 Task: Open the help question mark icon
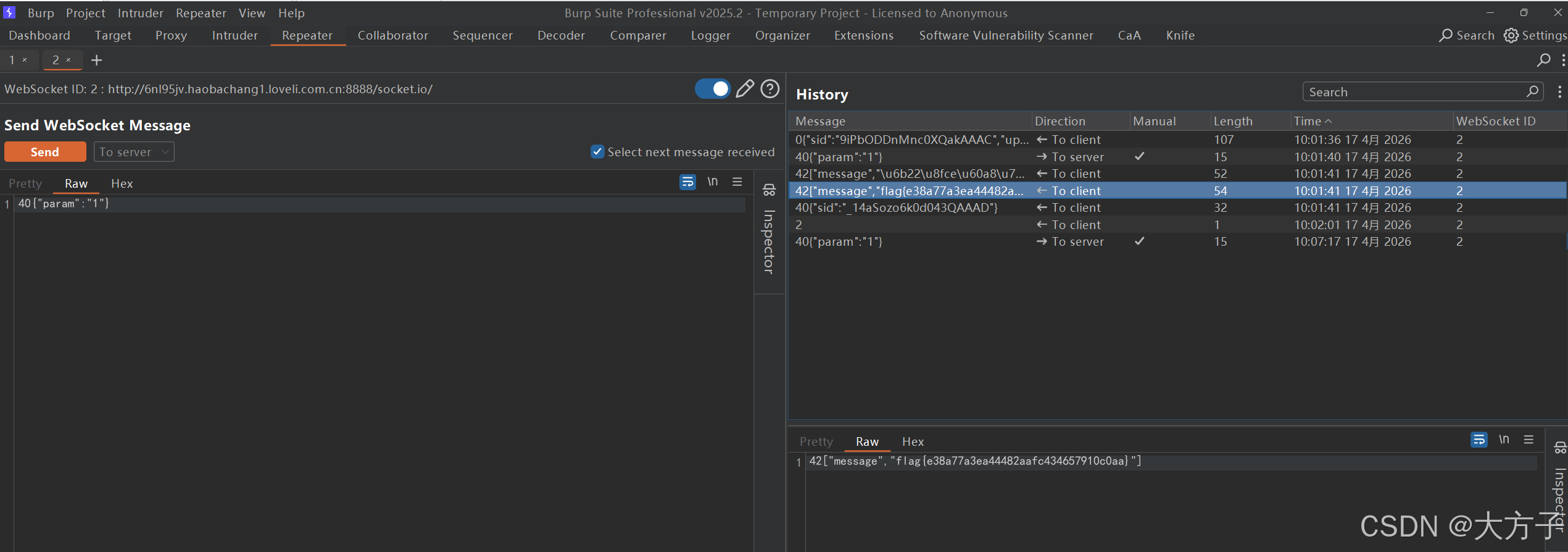pos(769,89)
